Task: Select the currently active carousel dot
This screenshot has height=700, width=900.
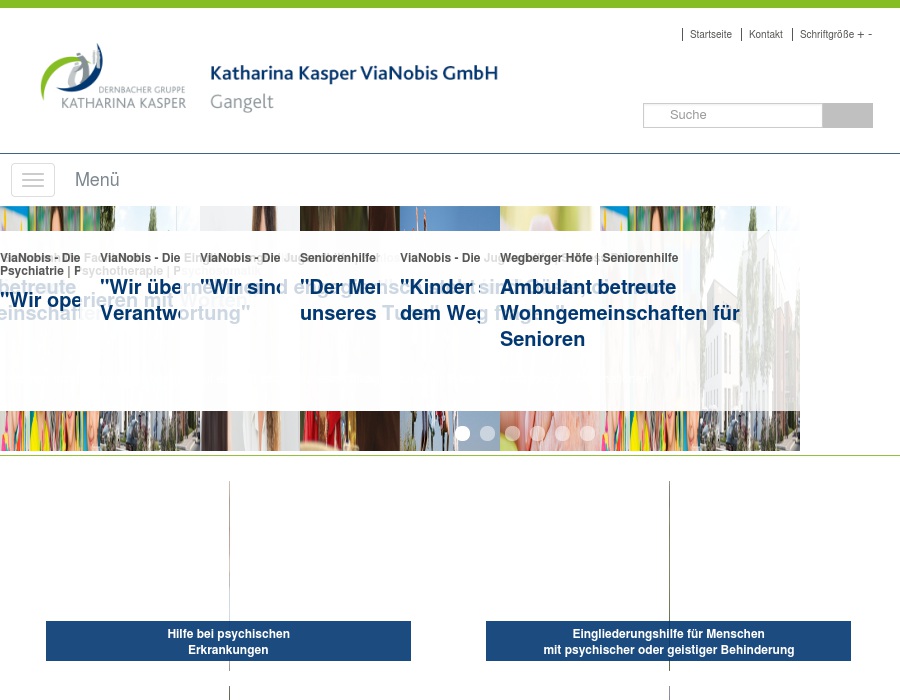Action: pos(462,433)
